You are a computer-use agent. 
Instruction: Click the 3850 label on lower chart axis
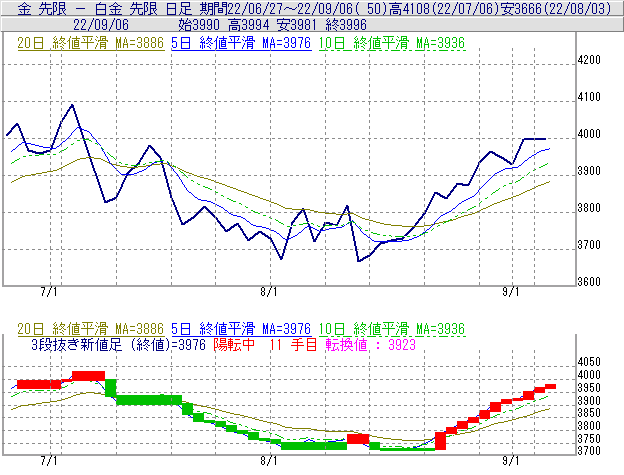pos(589,413)
